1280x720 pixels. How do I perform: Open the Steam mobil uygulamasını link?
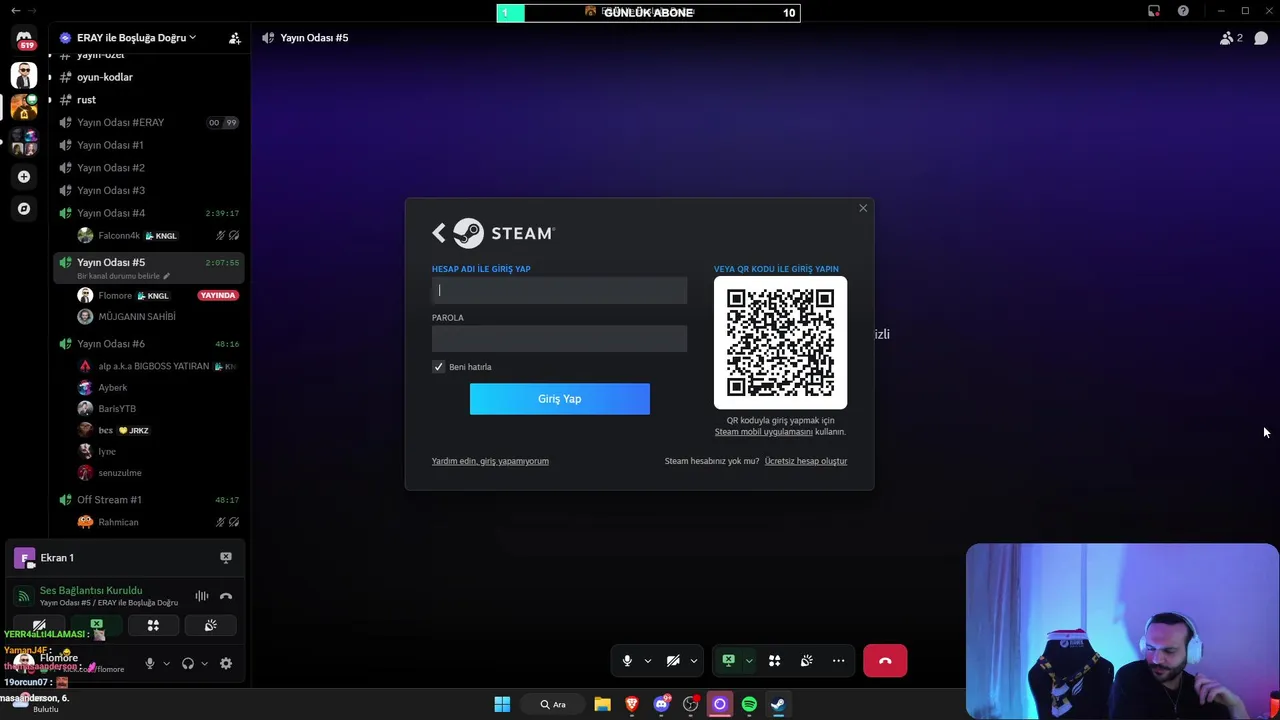pos(764,432)
